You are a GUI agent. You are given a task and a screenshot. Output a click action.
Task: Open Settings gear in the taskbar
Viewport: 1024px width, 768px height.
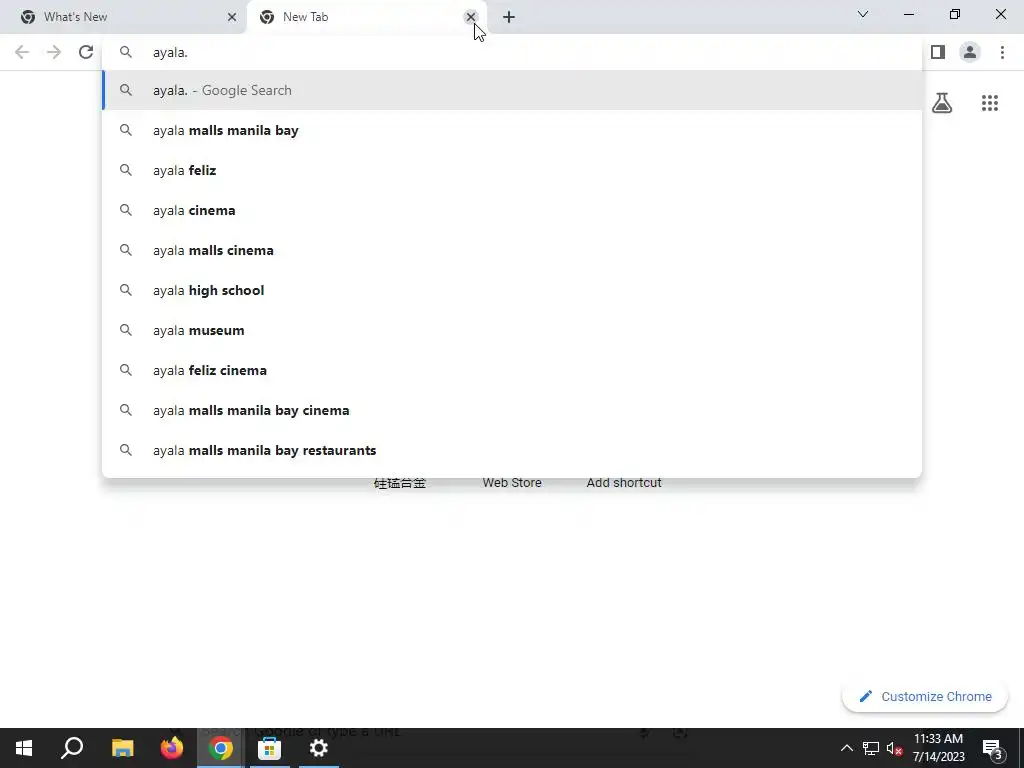pyautogui.click(x=319, y=748)
